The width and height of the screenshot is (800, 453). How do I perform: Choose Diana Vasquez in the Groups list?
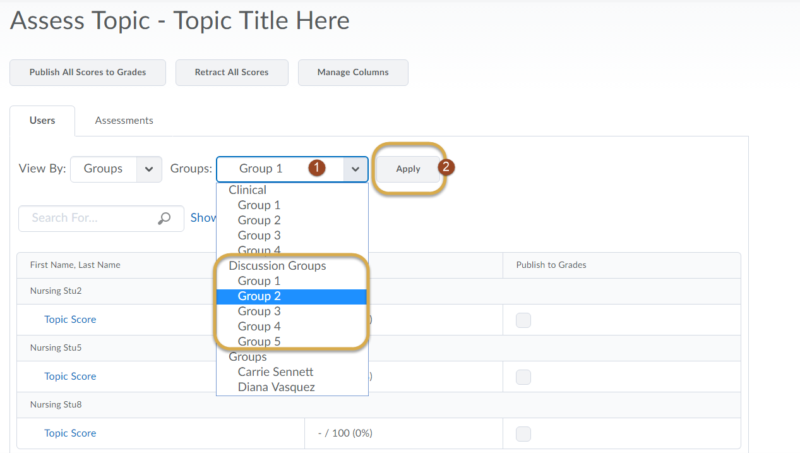click(x=276, y=387)
